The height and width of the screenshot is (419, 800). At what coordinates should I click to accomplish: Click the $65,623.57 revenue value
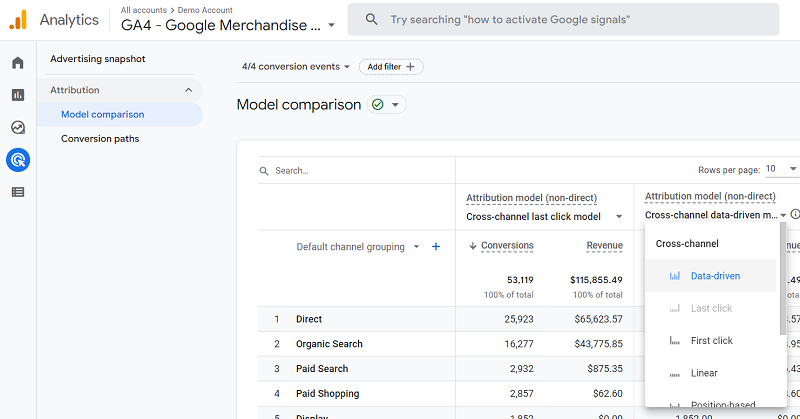click(x=598, y=319)
